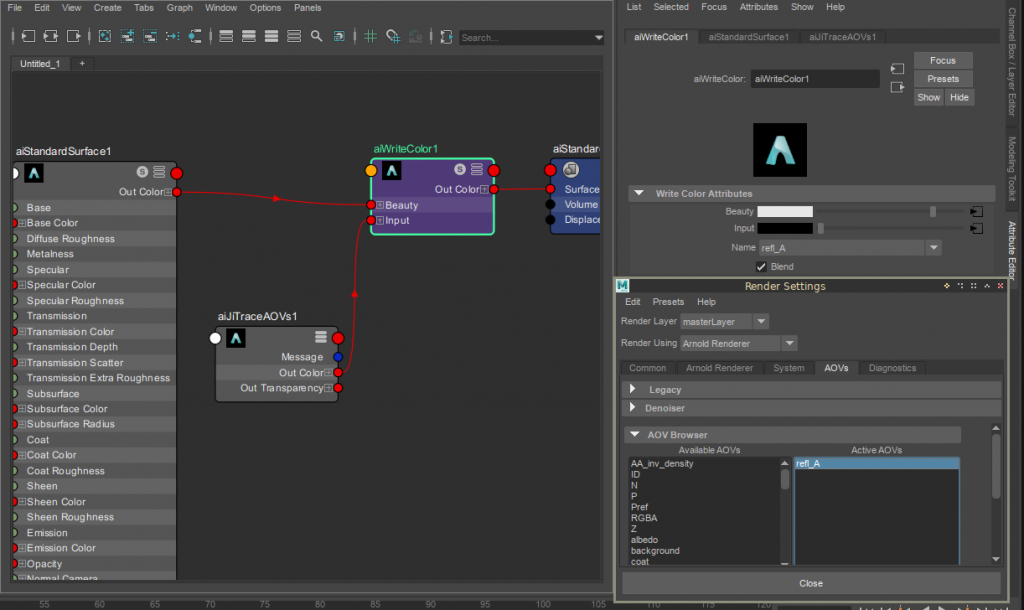Image resolution: width=1024 pixels, height=610 pixels.
Task: Open the Graph menu
Action: 180,7
